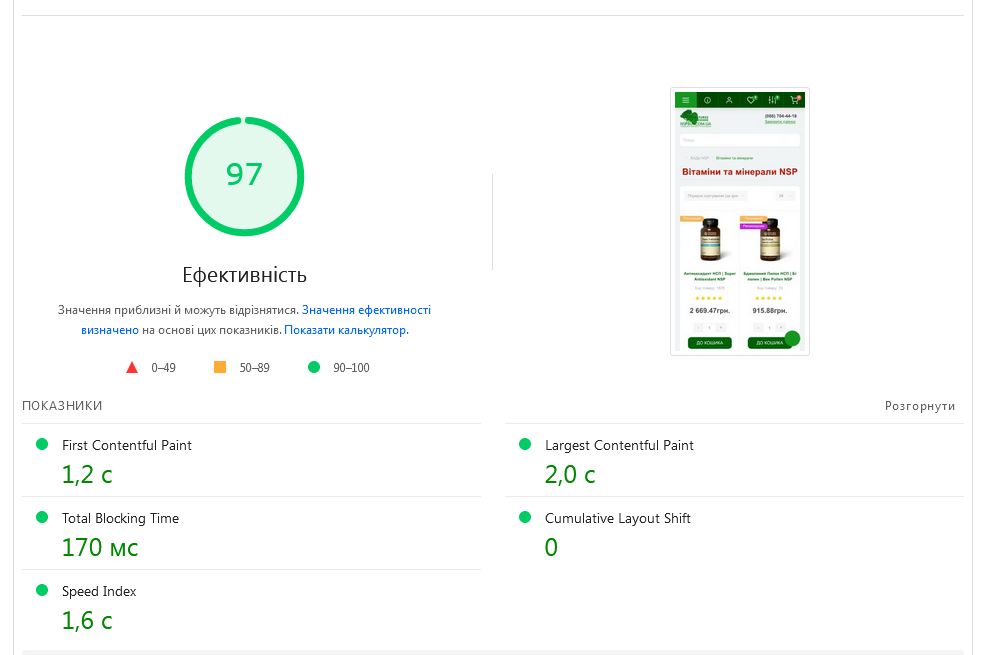Click the green dot beside Largest Contentful Paint

[x=525, y=444]
